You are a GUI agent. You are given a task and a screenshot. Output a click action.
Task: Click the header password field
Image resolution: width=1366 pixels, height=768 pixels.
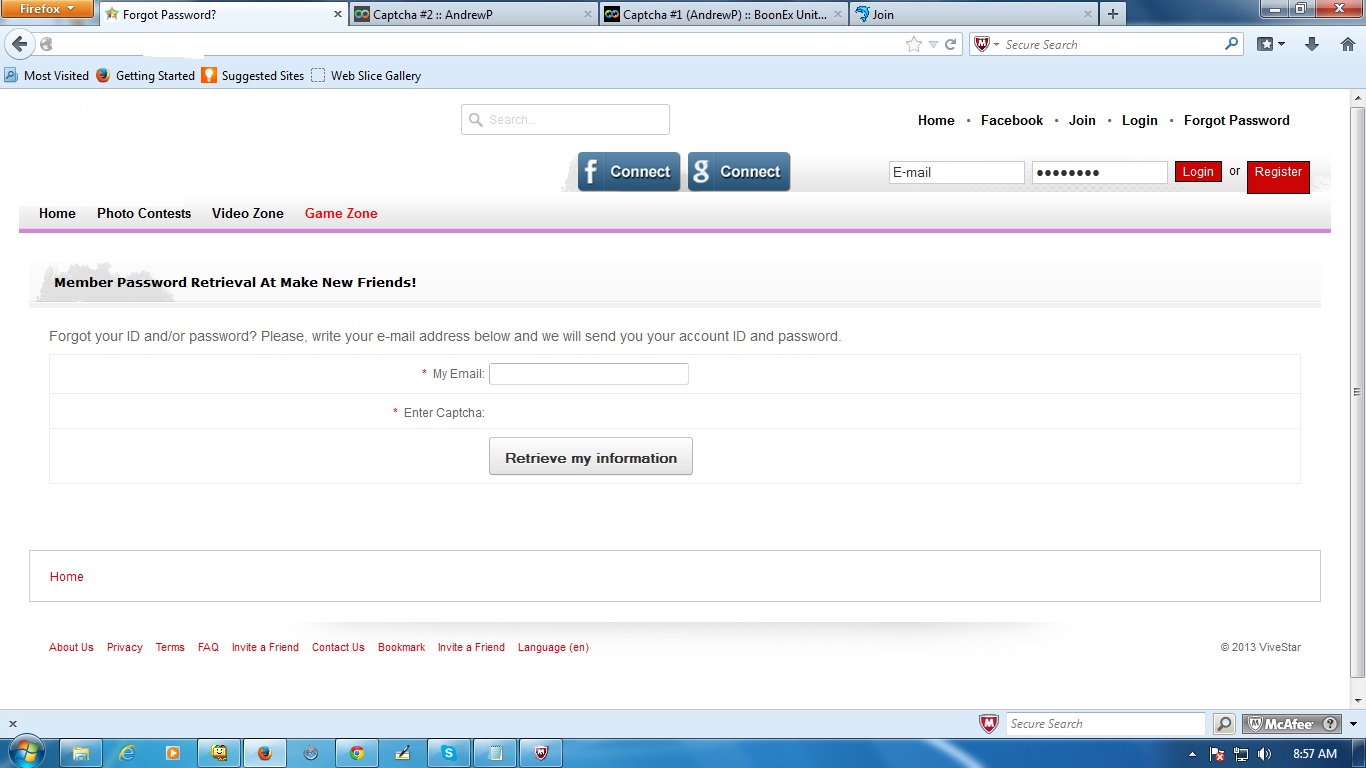[1100, 172]
